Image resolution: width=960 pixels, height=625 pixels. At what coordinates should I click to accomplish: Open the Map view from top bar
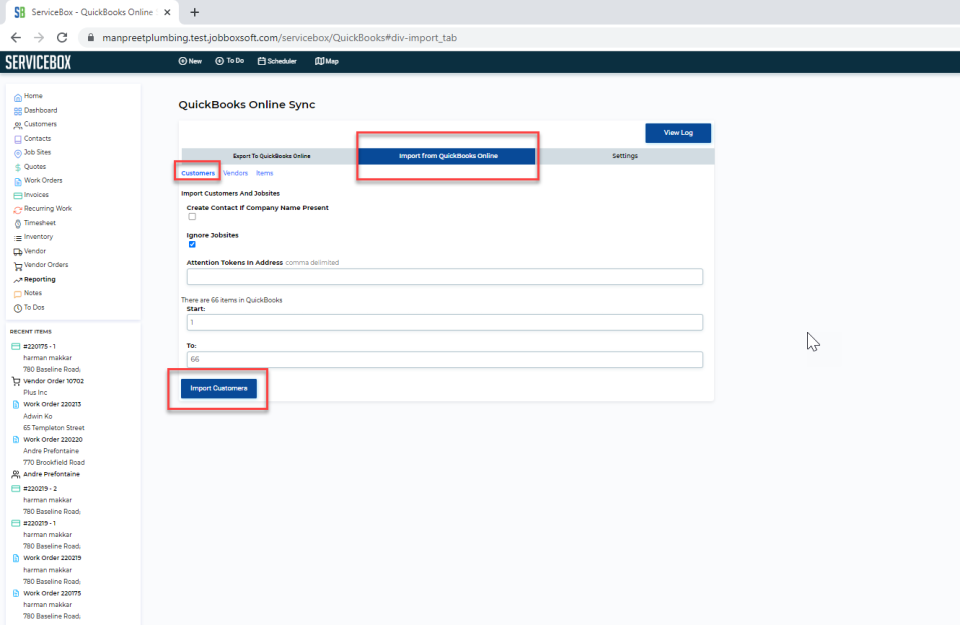[x=327, y=61]
